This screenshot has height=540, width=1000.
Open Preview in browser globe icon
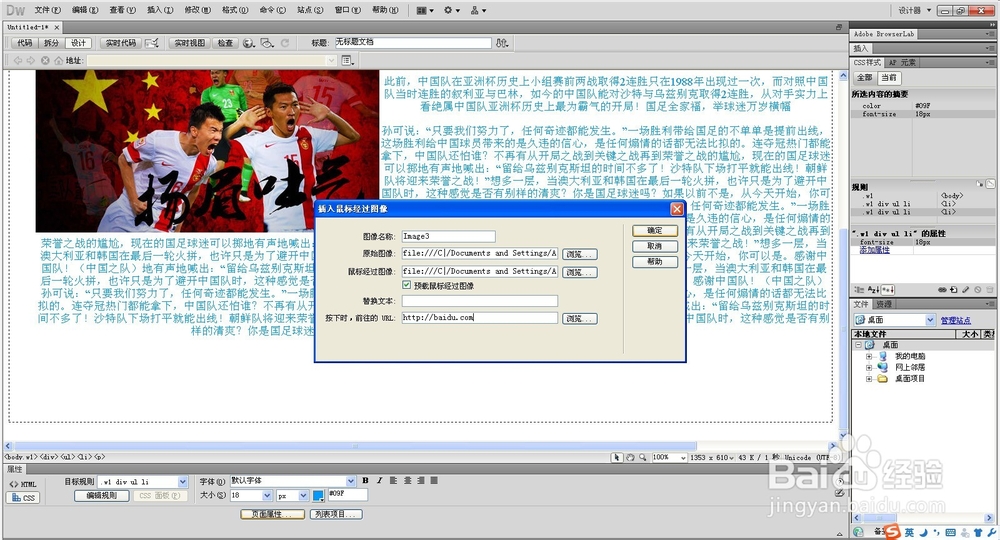[x=249, y=43]
